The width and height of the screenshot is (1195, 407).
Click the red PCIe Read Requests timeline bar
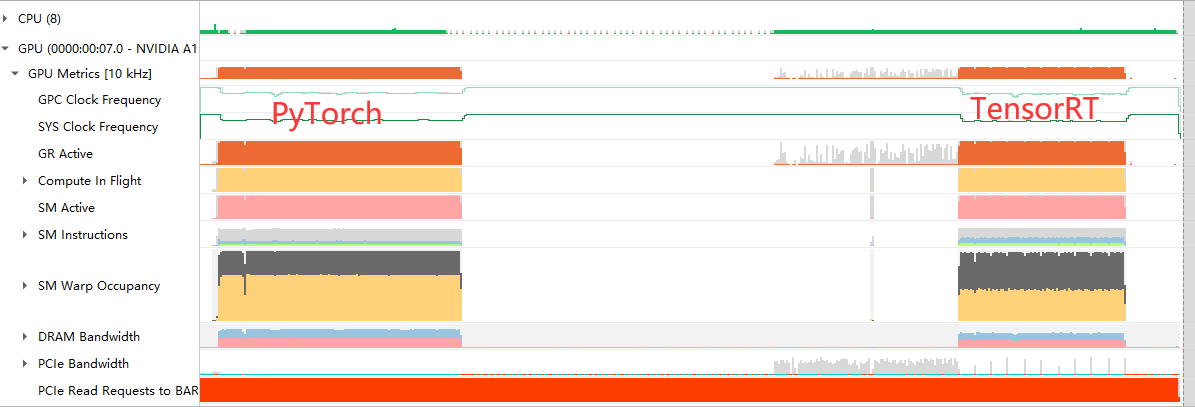[x=689, y=389]
